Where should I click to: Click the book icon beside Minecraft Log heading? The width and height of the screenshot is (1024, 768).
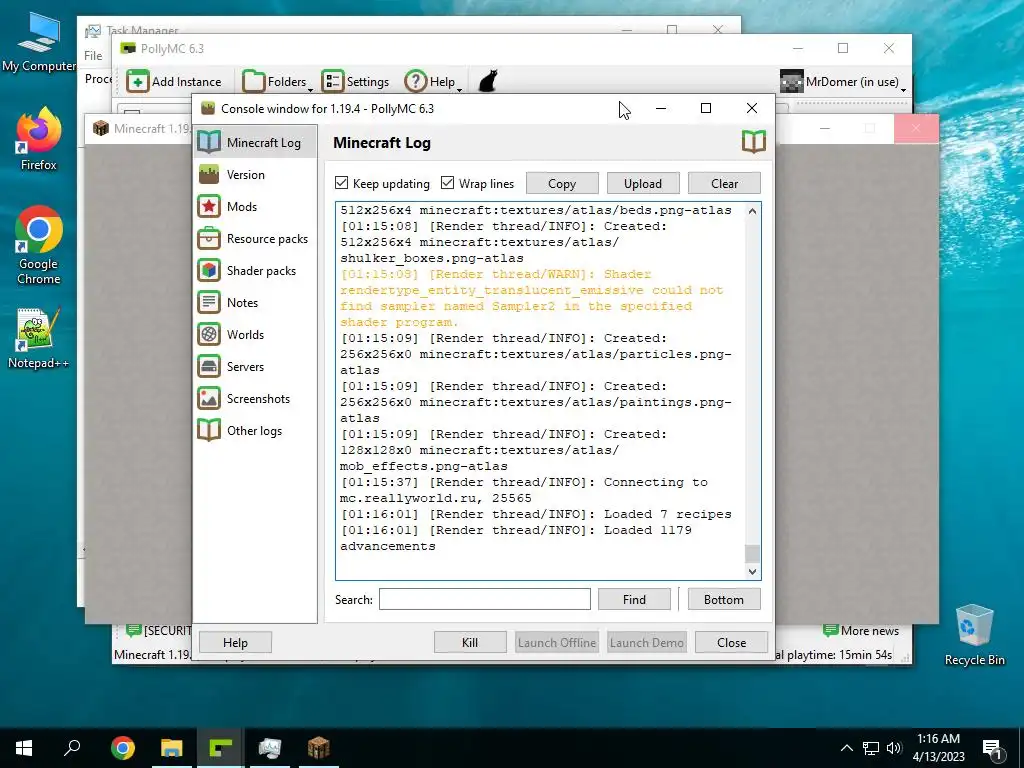point(754,142)
